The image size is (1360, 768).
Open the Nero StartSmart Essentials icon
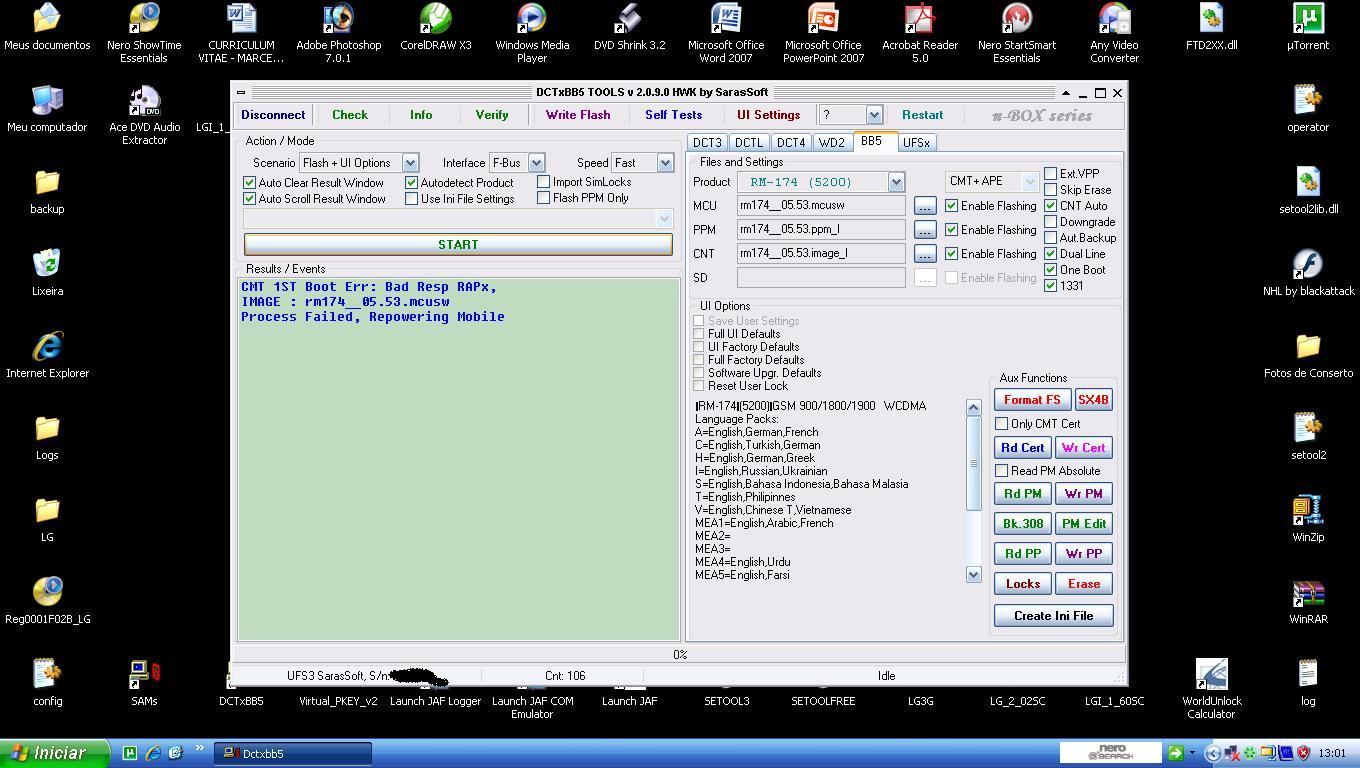point(1016,32)
